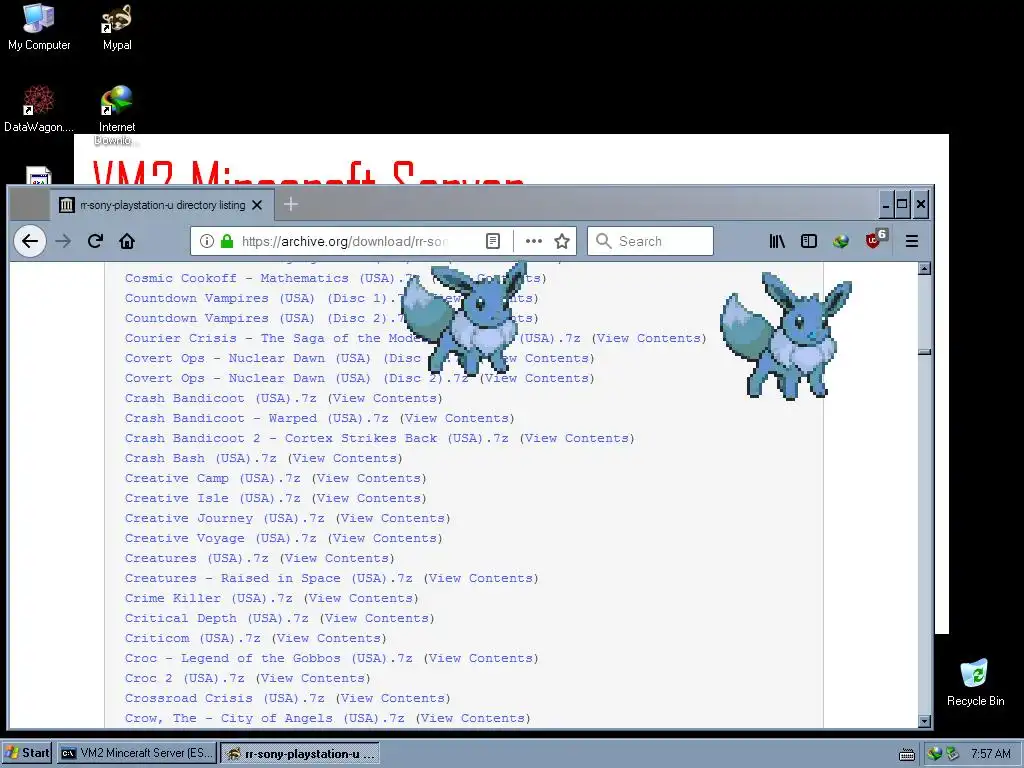The height and width of the screenshot is (768, 1024).
Task: Open Croc - Legend of the Gobbos link
Action: (x=268, y=658)
